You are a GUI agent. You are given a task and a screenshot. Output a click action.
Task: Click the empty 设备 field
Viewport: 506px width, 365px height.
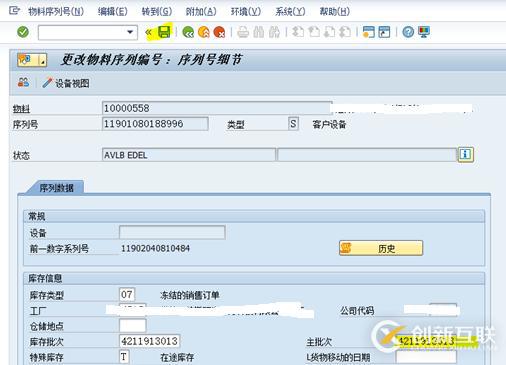(172, 232)
